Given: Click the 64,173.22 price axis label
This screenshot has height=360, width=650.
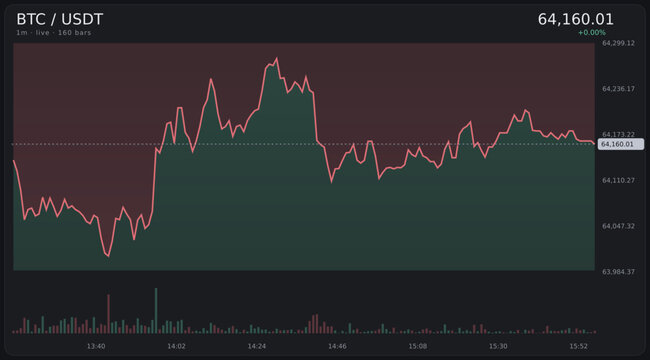Looking at the screenshot, I should pyautogui.click(x=618, y=134).
